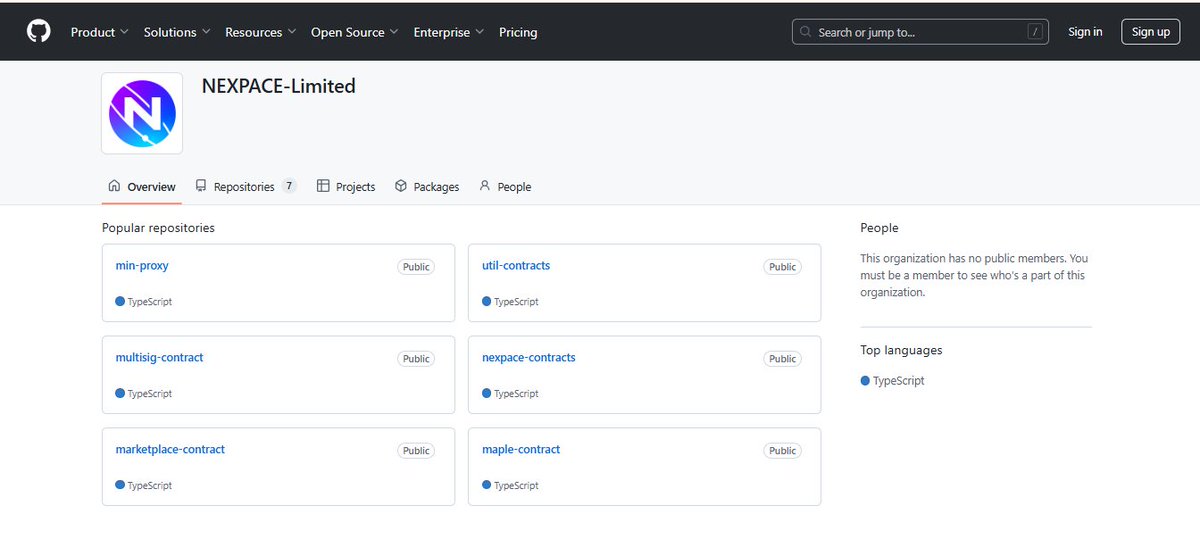Click the magnifier icon in search box
1200x539 pixels.
(807, 32)
